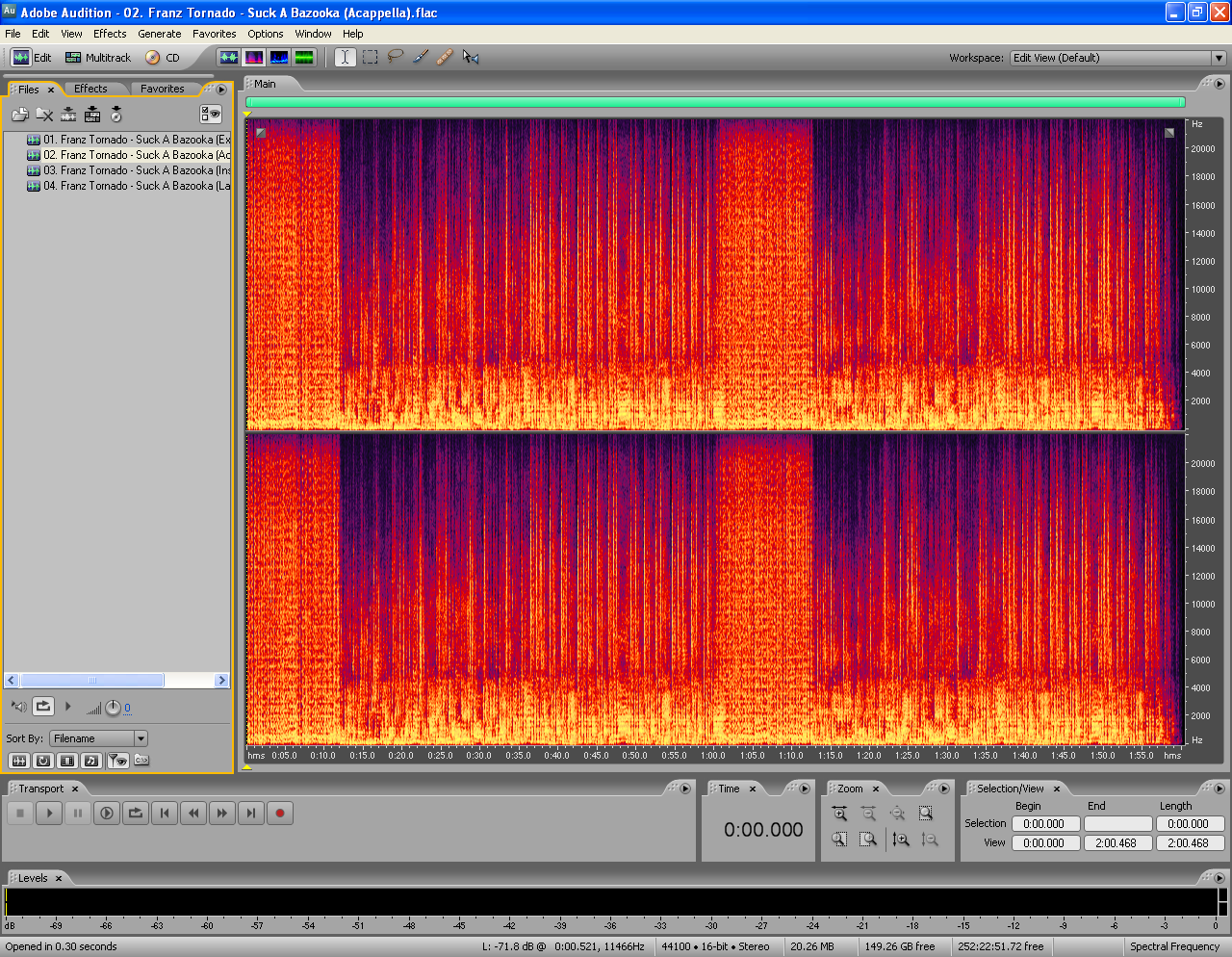
Task: Open the Workspace dropdown
Action: click(x=1219, y=58)
